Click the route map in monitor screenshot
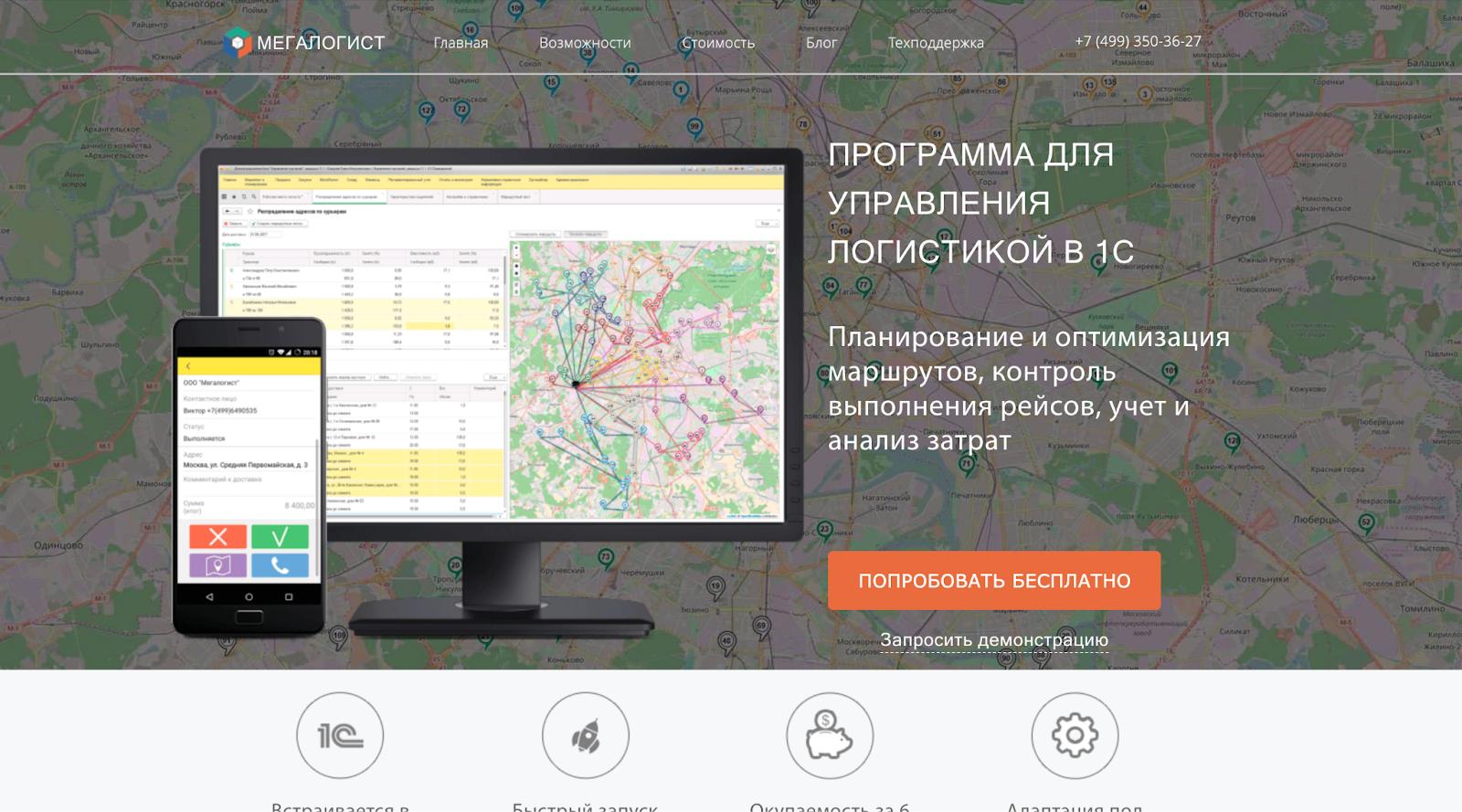Viewport: 1462px width, 812px height. pyautogui.click(x=645, y=379)
